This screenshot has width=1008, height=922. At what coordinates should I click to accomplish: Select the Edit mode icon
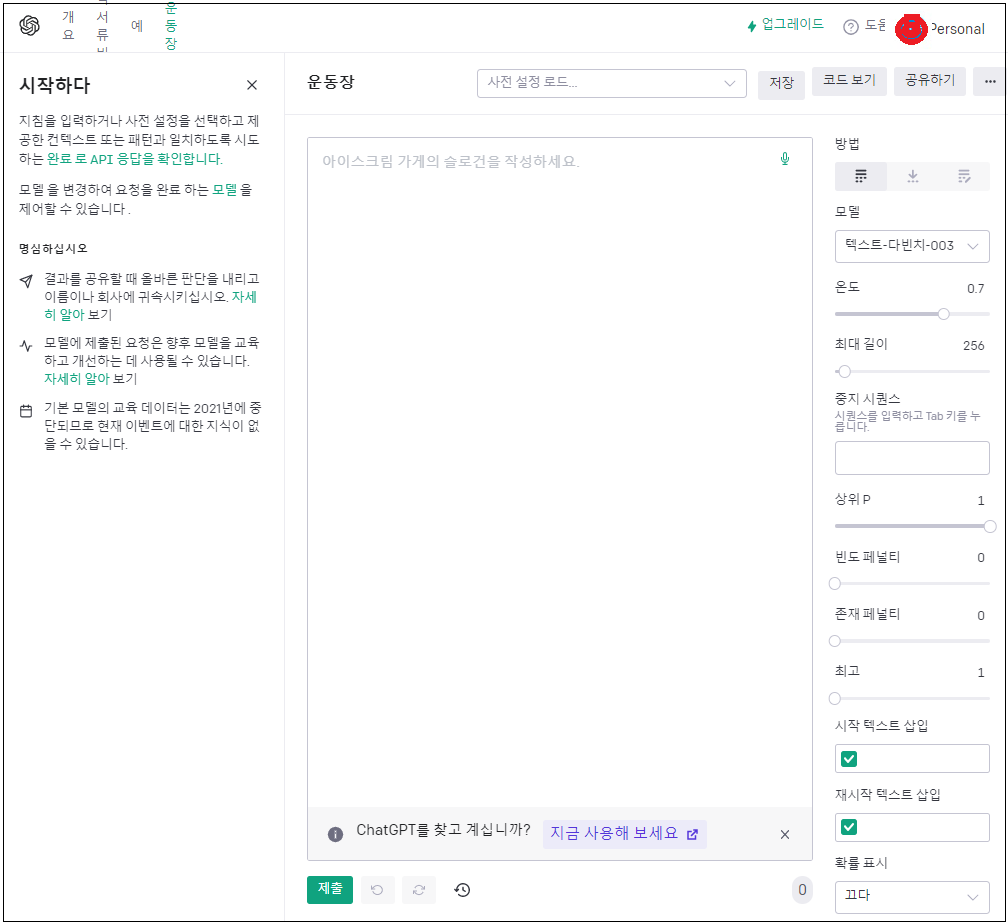click(x=964, y=176)
